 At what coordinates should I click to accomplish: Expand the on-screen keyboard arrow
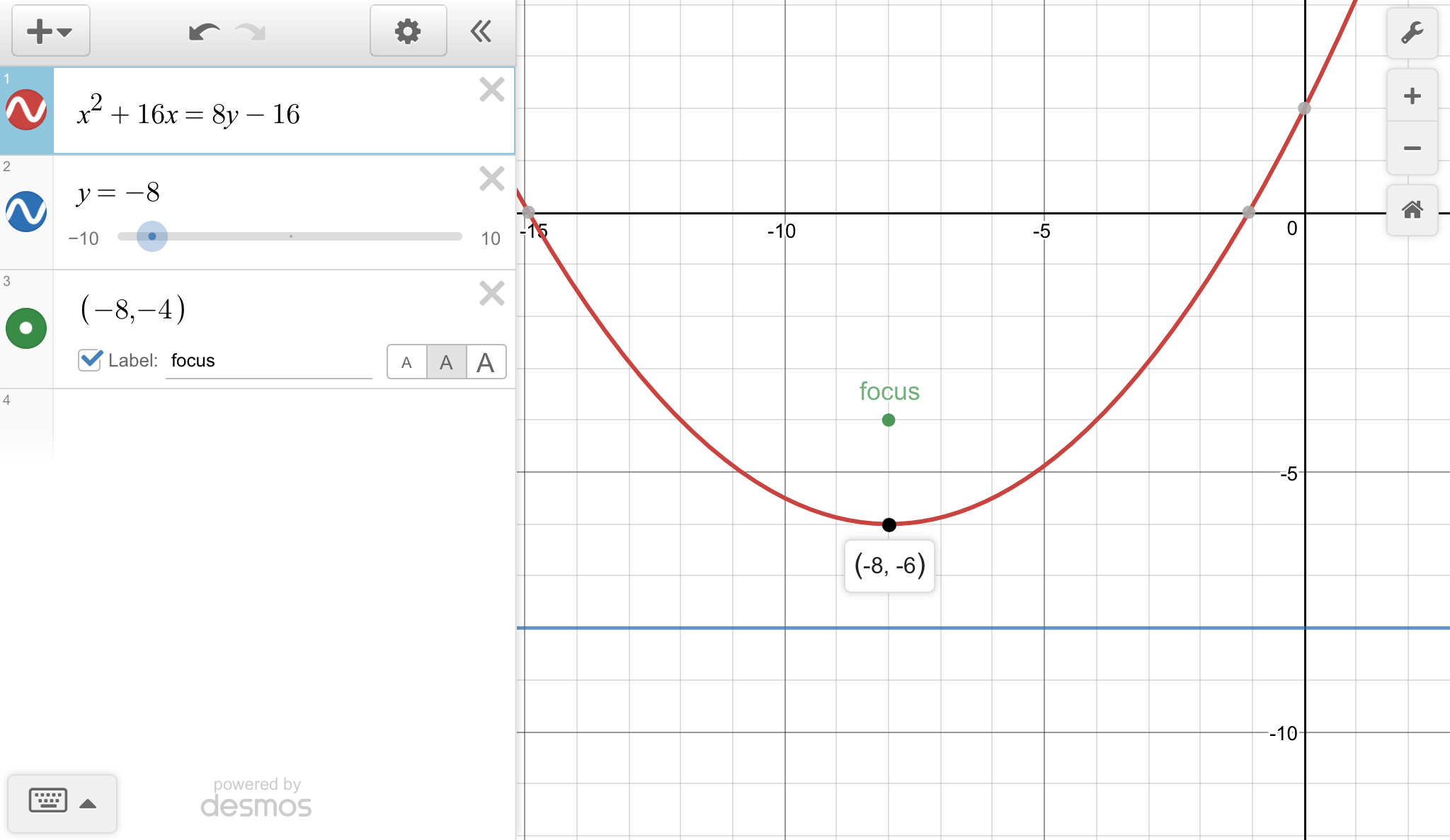pyautogui.click(x=88, y=803)
